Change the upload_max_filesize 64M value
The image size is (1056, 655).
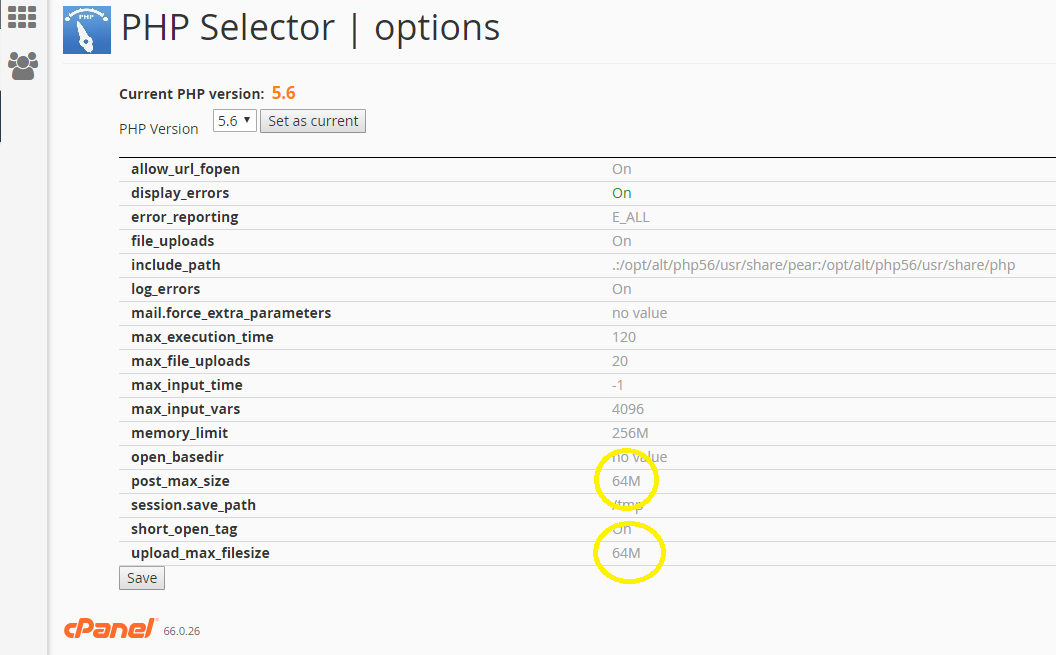coord(626,553)
